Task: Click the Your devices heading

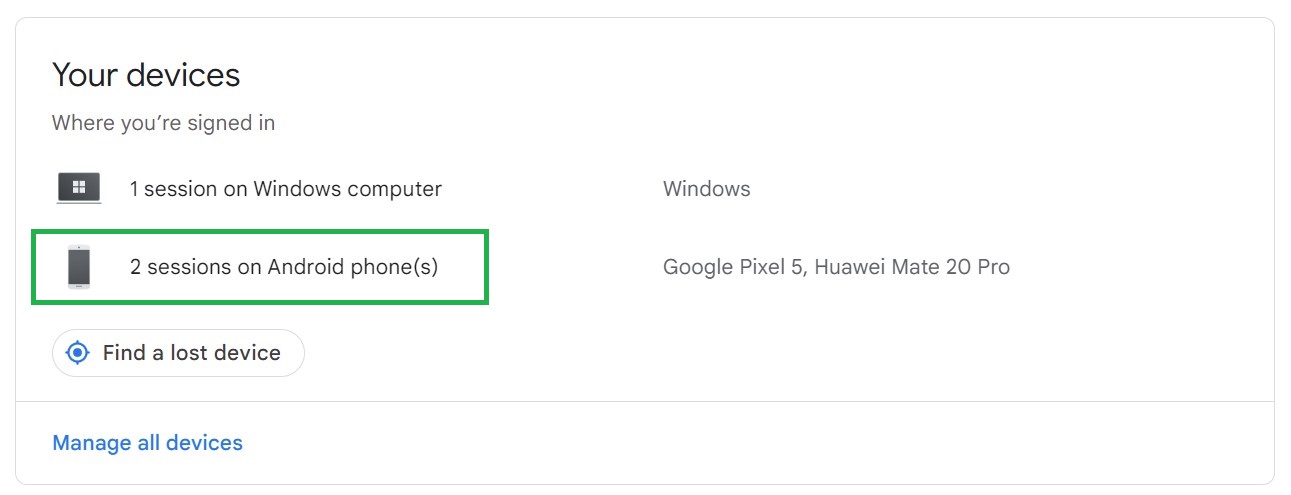Action: 146,75
